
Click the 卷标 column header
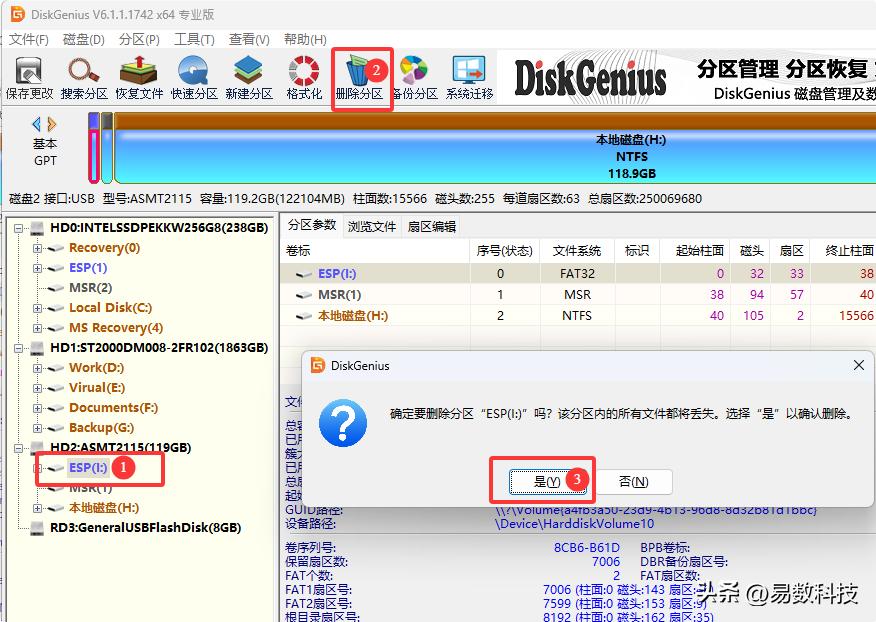(x=374, y=251)
